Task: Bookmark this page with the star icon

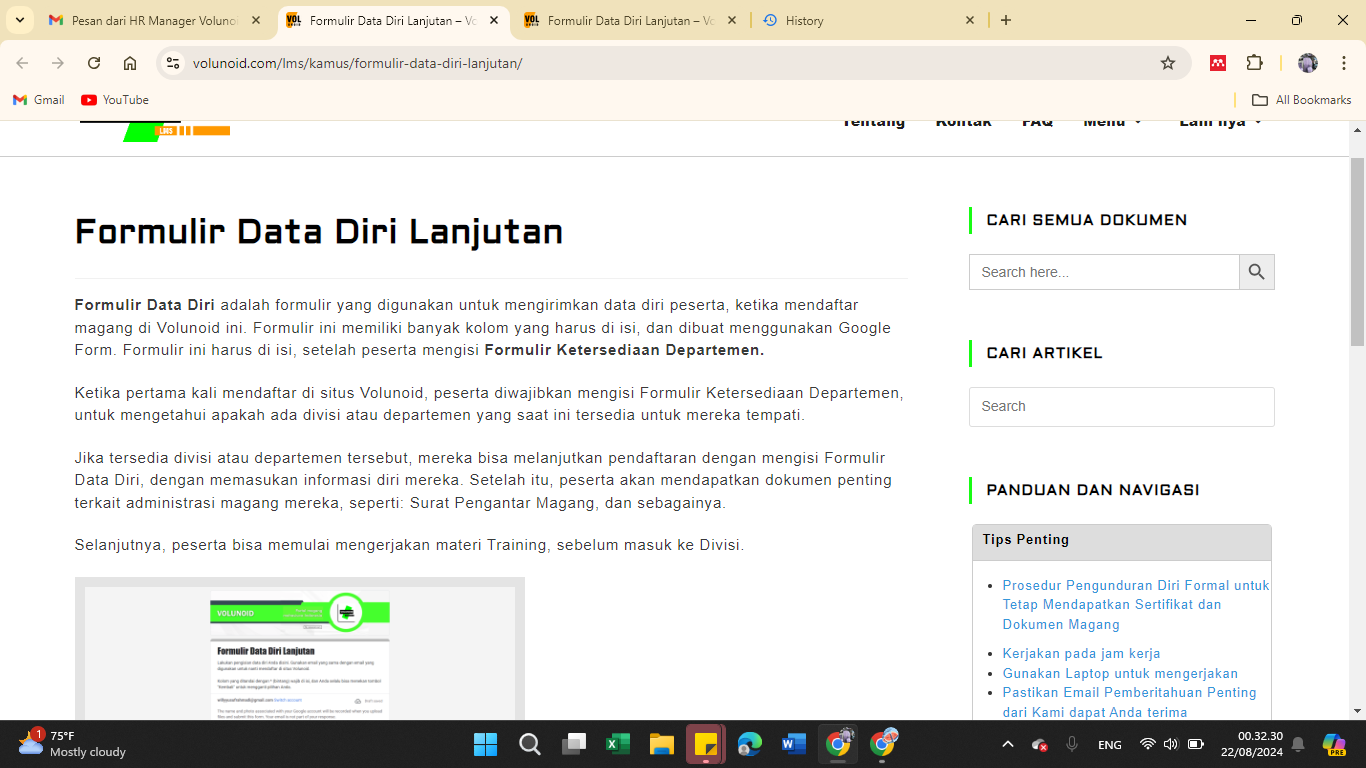Action: (1168, 63)
